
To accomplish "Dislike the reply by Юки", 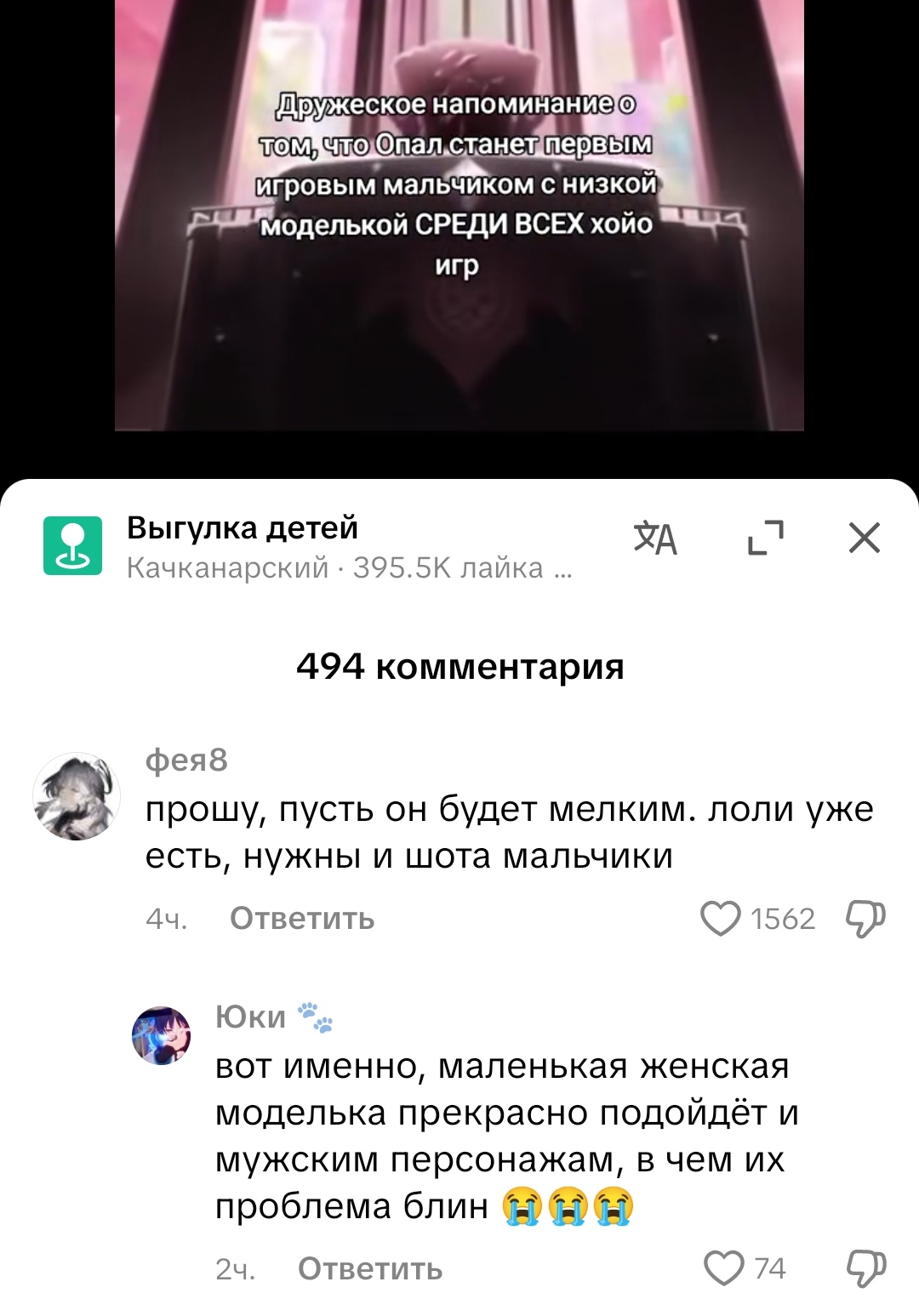I will pos(866,1268).
